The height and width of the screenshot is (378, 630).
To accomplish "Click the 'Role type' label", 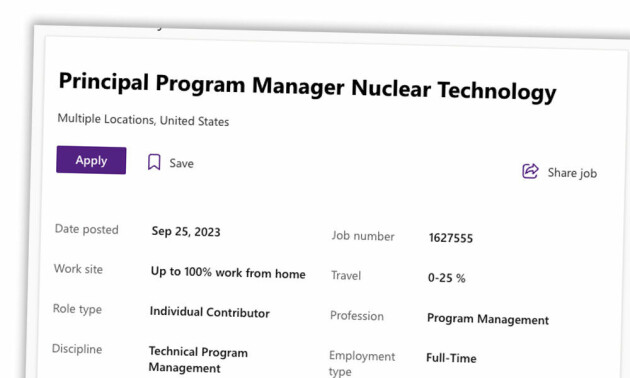I will [x=77, y=309].
